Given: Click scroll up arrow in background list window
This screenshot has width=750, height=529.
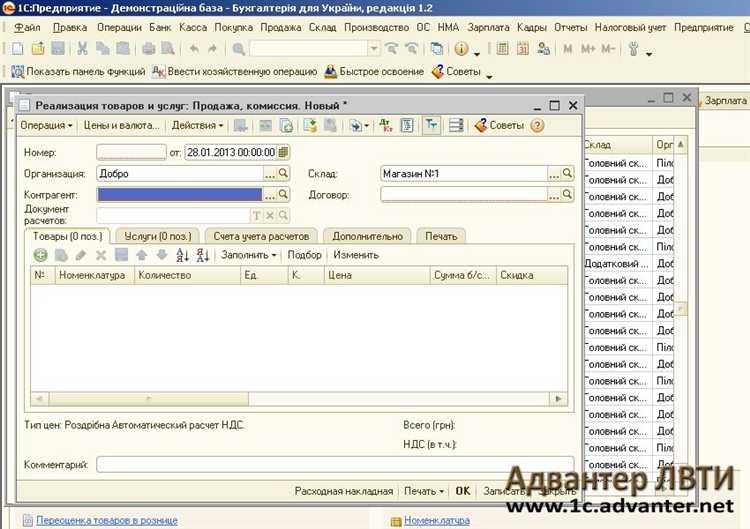Looking at the screenshot, I should (680, 144).
